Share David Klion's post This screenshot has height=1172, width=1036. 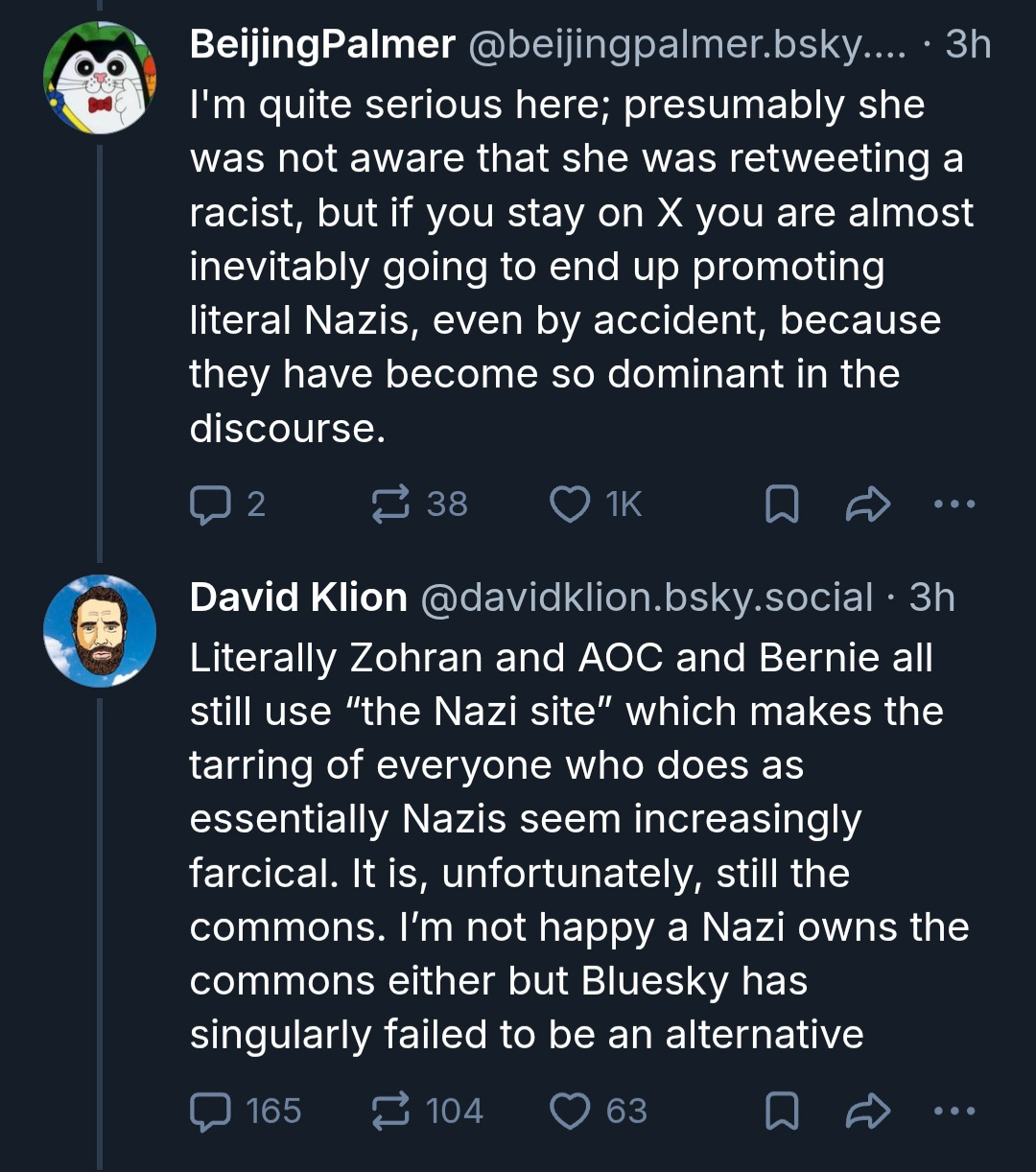[868, 1111]
